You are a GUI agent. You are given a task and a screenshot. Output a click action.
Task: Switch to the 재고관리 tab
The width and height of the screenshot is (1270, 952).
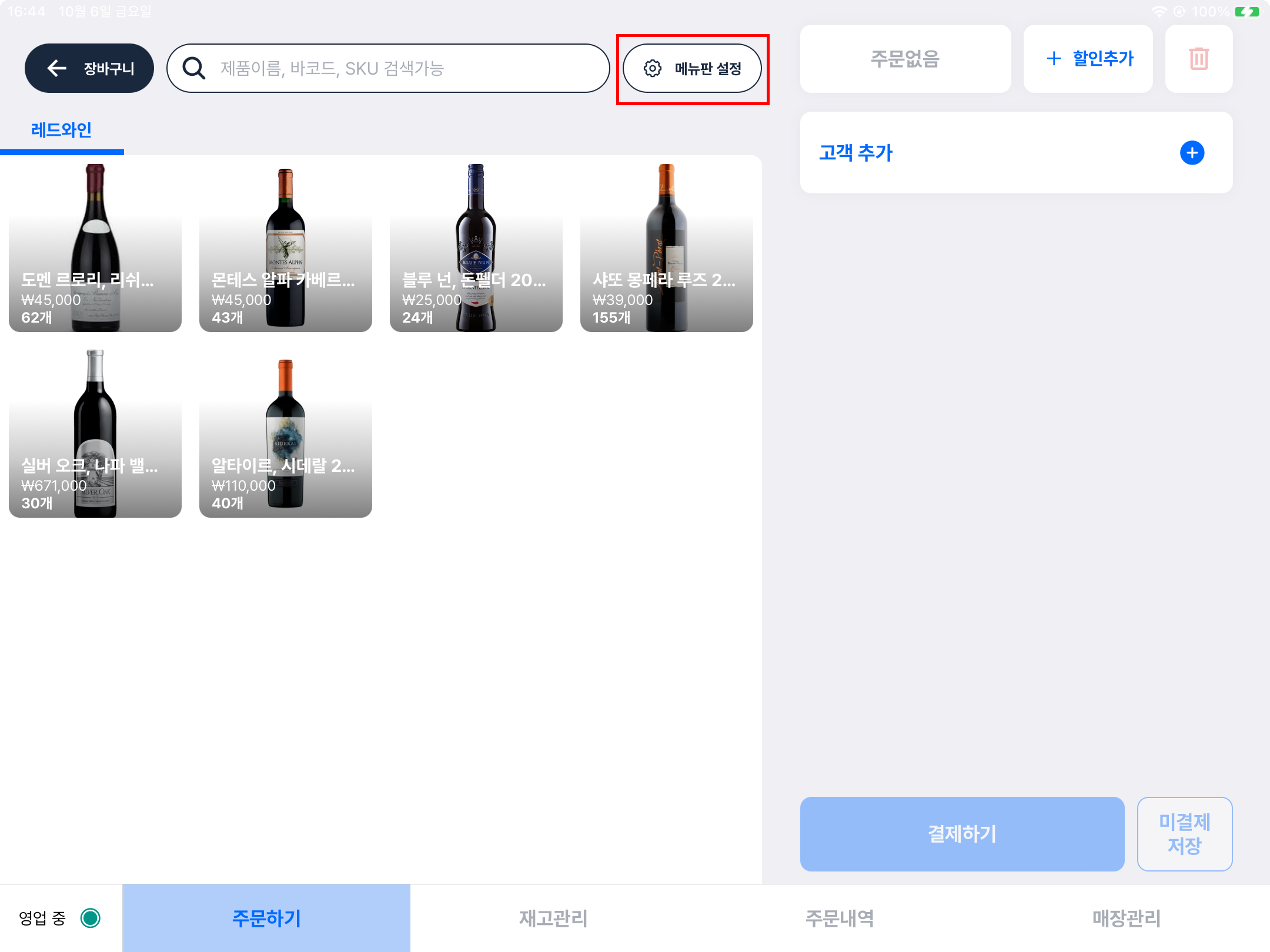pyautogui.click(x=553, y=918)
